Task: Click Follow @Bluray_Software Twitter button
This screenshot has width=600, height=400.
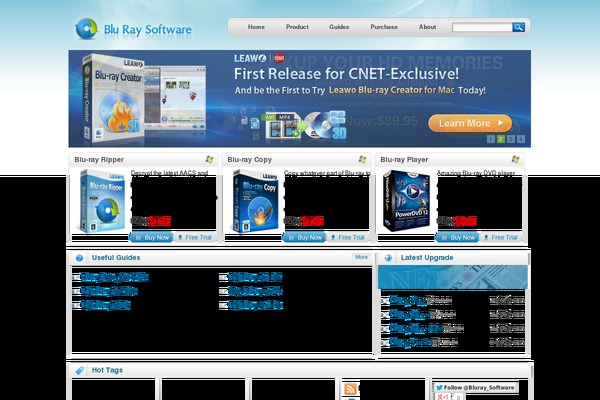Action: [x=476, y=387]
